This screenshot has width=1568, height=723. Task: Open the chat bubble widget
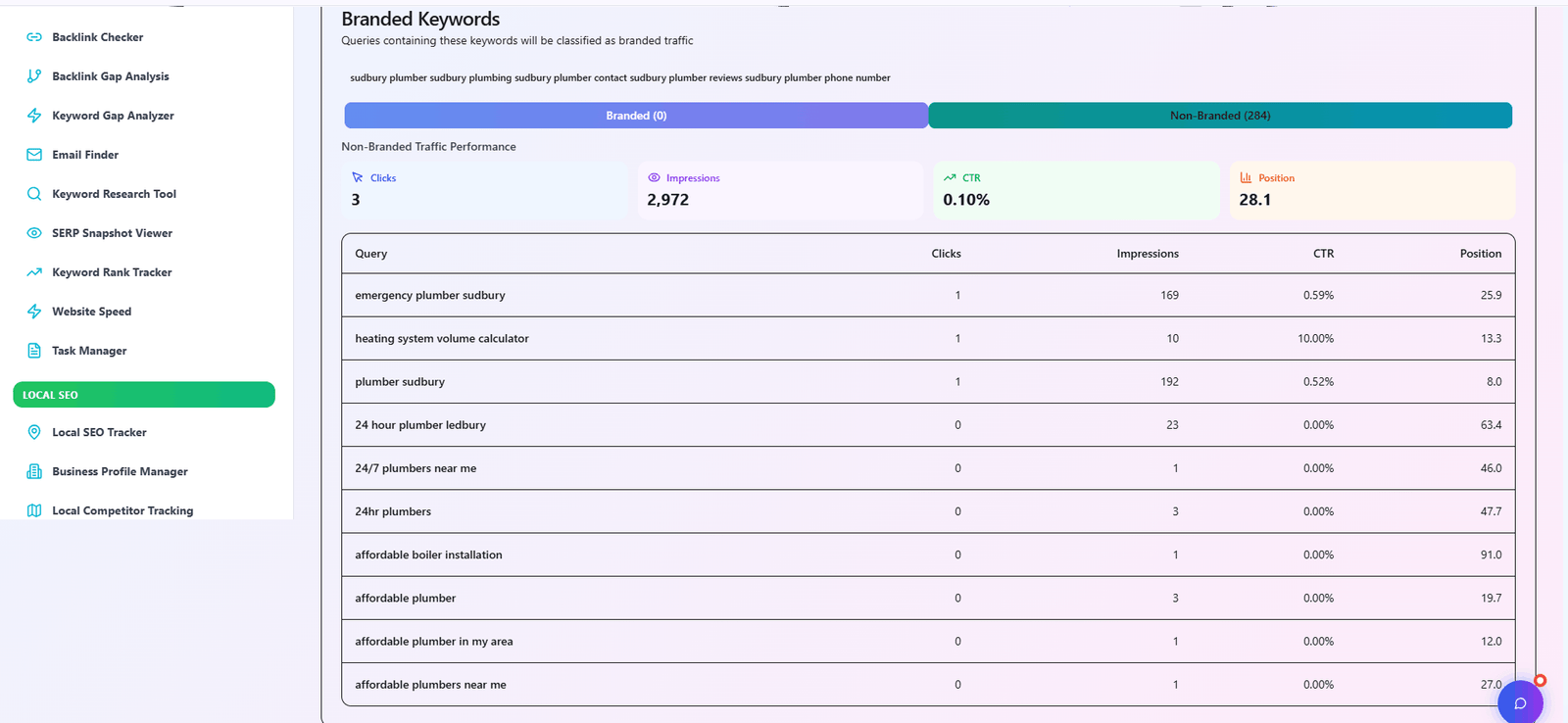(1520, 702)
